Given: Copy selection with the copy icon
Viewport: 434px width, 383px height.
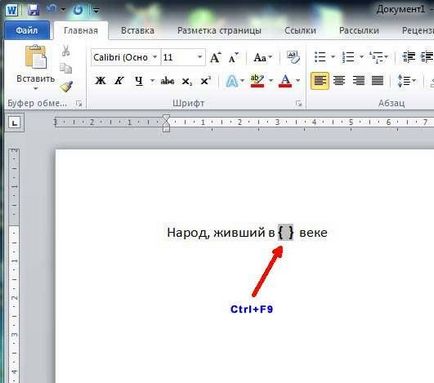Looking at the screenshot, I should [x=66, y=68].
